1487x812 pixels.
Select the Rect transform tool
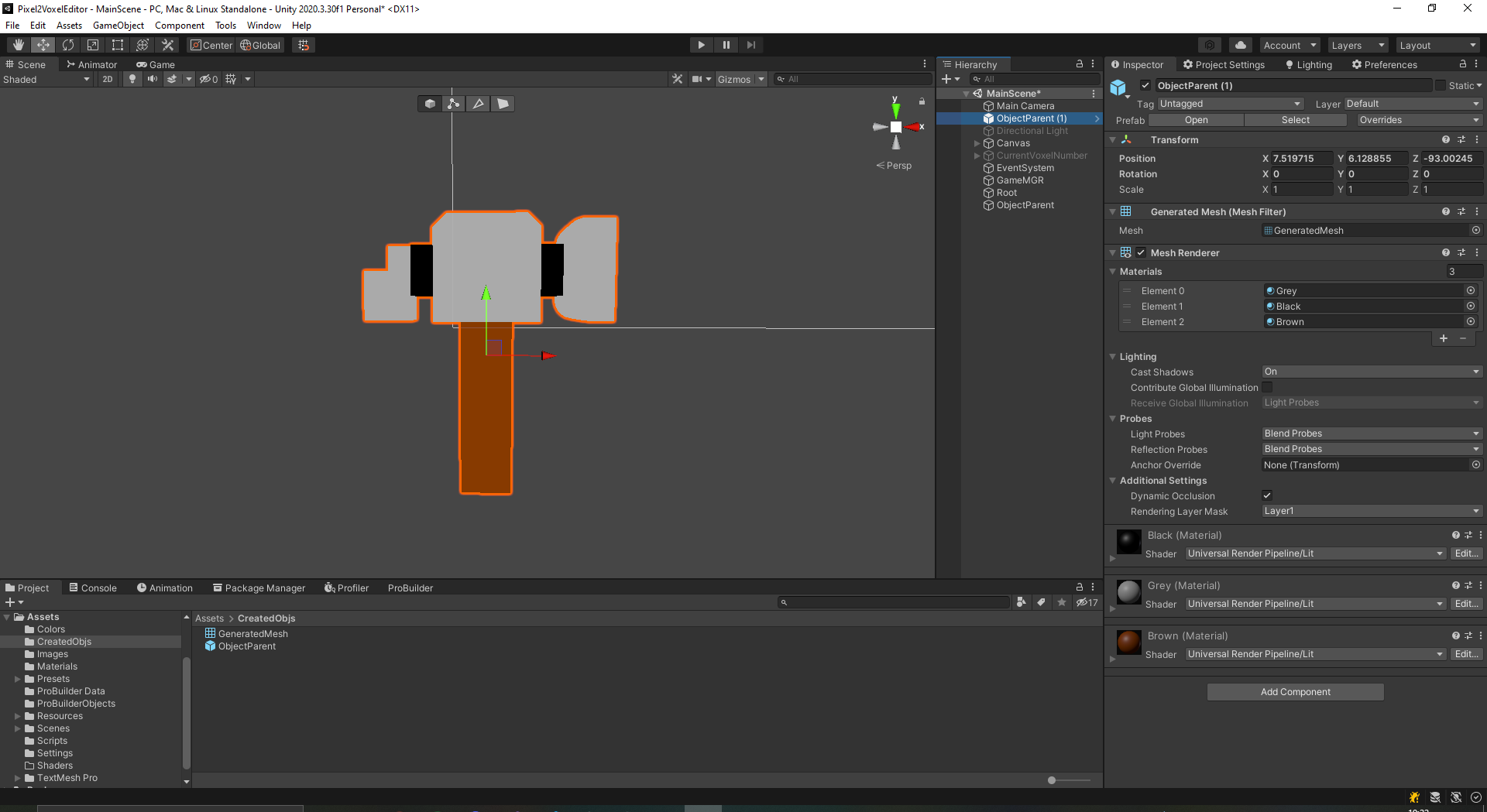click(x=118, y=45)
